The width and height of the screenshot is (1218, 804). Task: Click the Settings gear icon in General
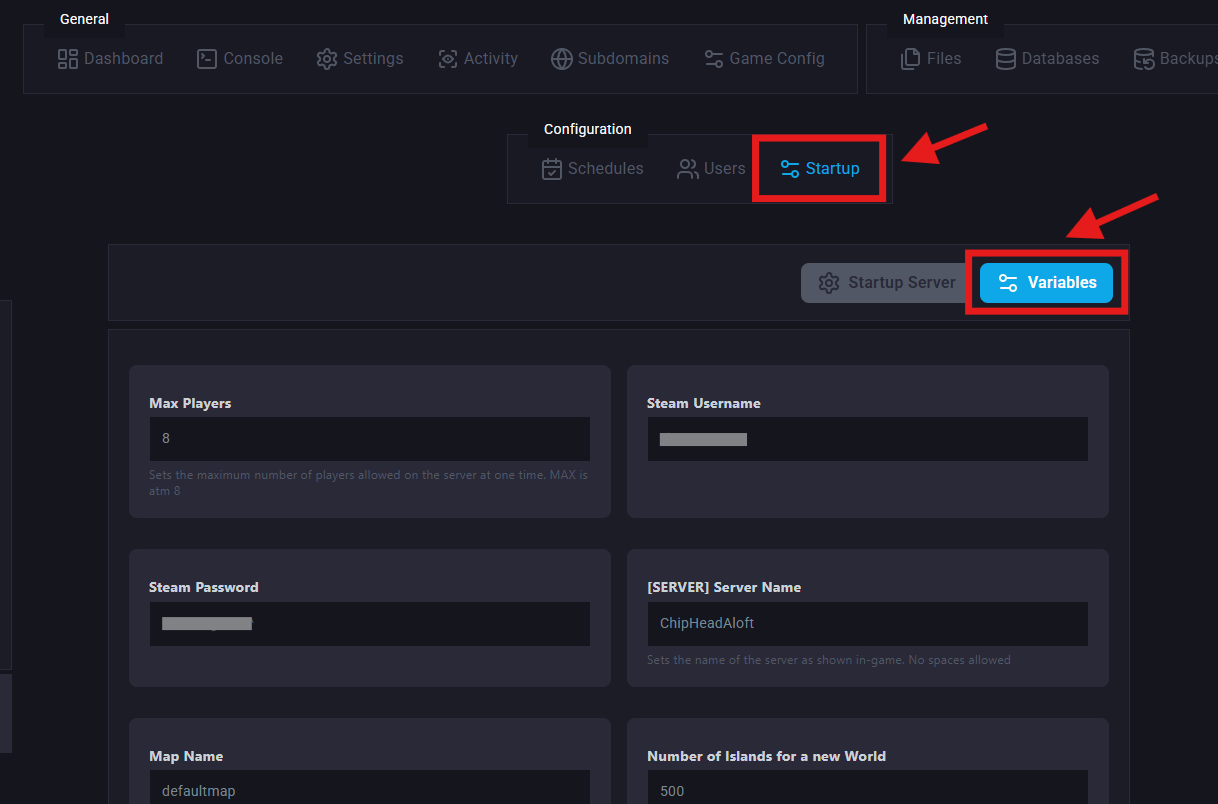(327, 59)
